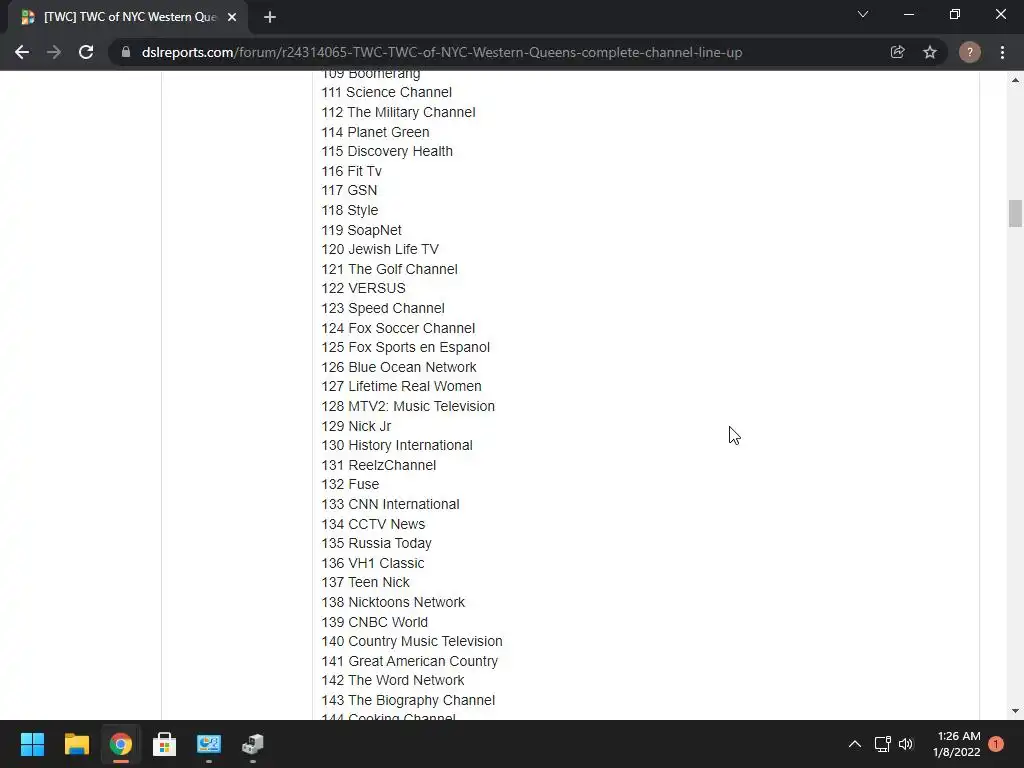Open File Explorer from taskbar
Screen dimensions: 1024x768
click(76, 744)
